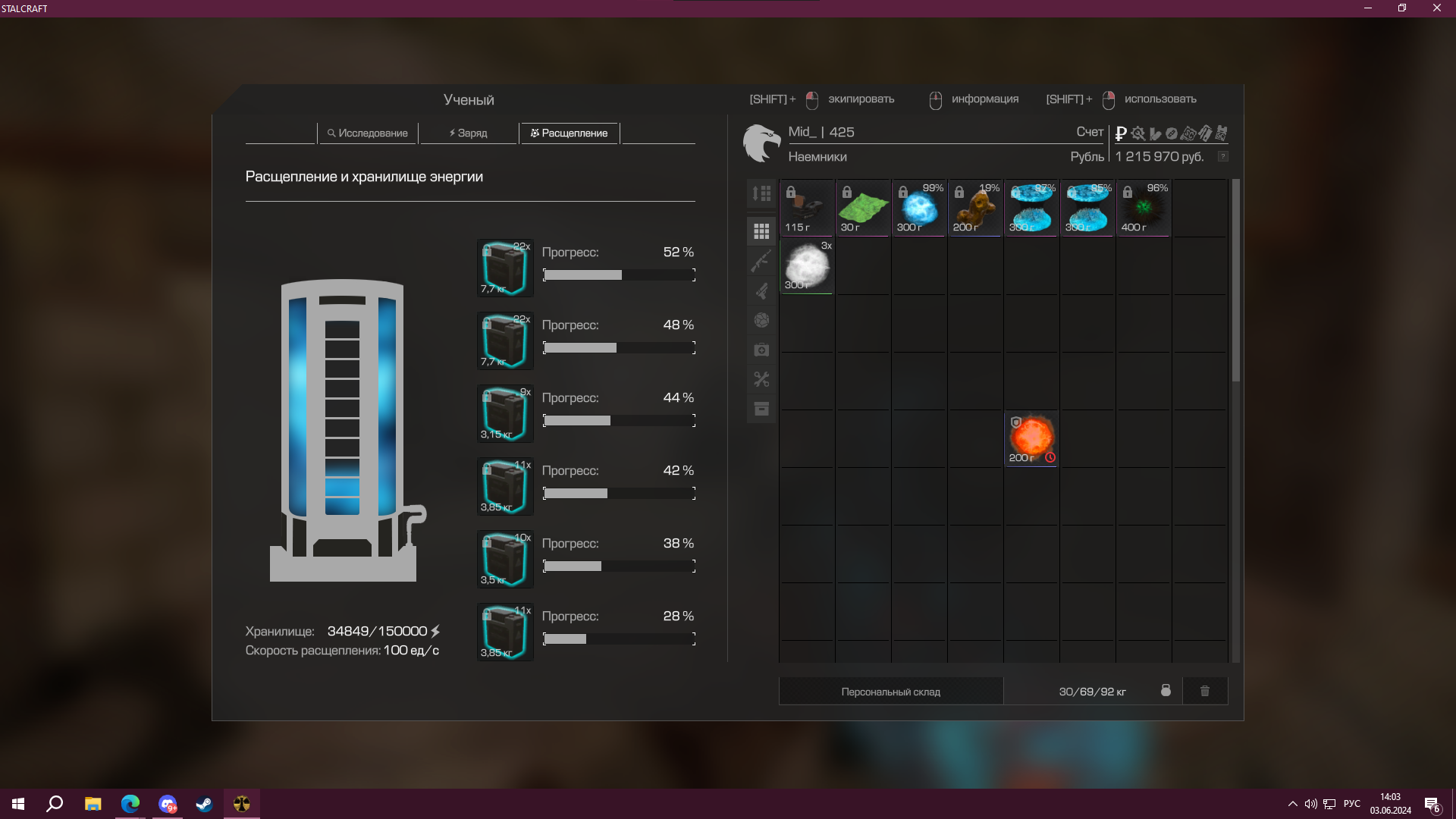Show hidden tray icons chevron

tap(1292, 804)
